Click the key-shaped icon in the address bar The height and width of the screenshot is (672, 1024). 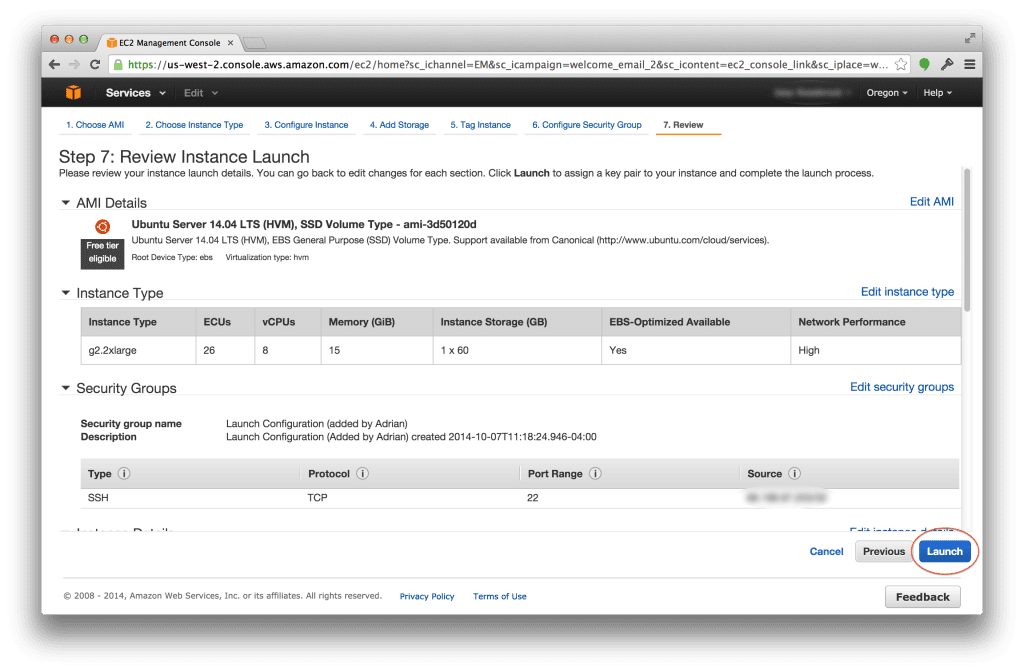pyautogui.click(x=946, y=64)
